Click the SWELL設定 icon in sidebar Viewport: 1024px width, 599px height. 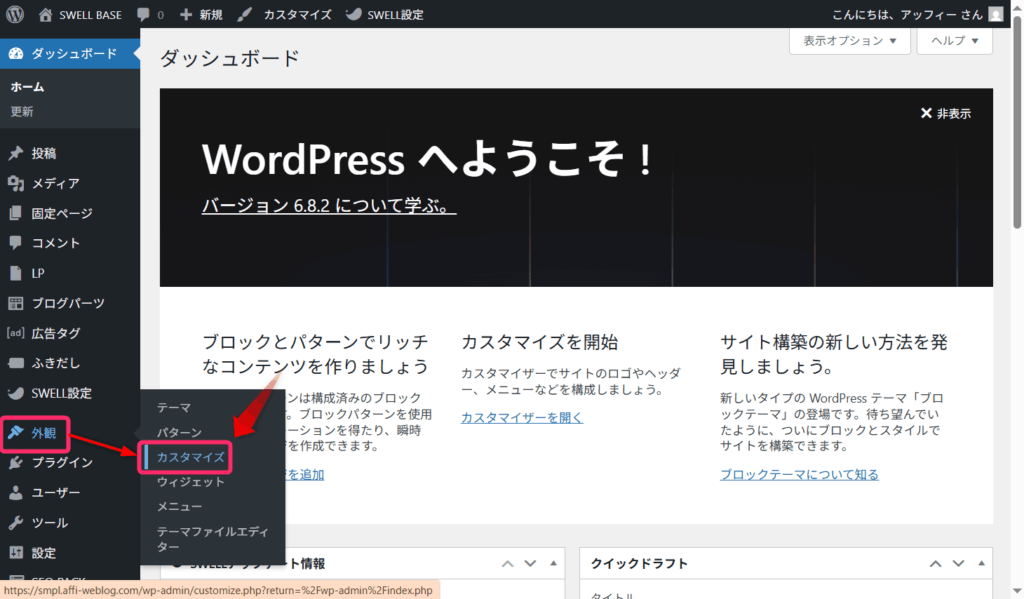point(16,393)
